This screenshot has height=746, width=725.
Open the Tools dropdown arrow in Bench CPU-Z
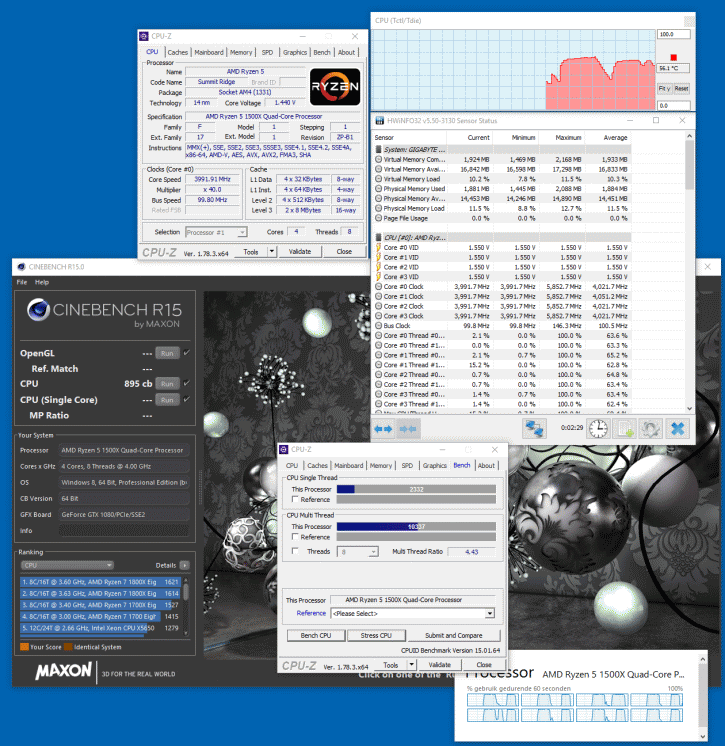(x=411, y=665)
